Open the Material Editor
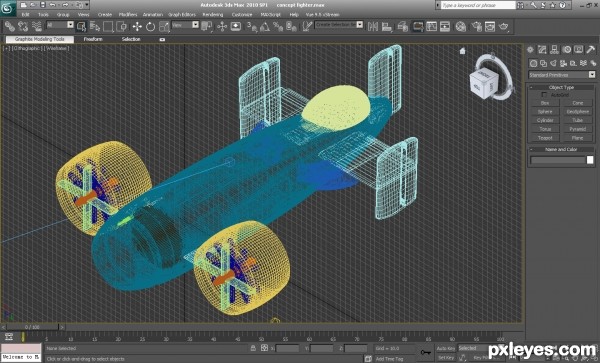 [x=461, y=26]
